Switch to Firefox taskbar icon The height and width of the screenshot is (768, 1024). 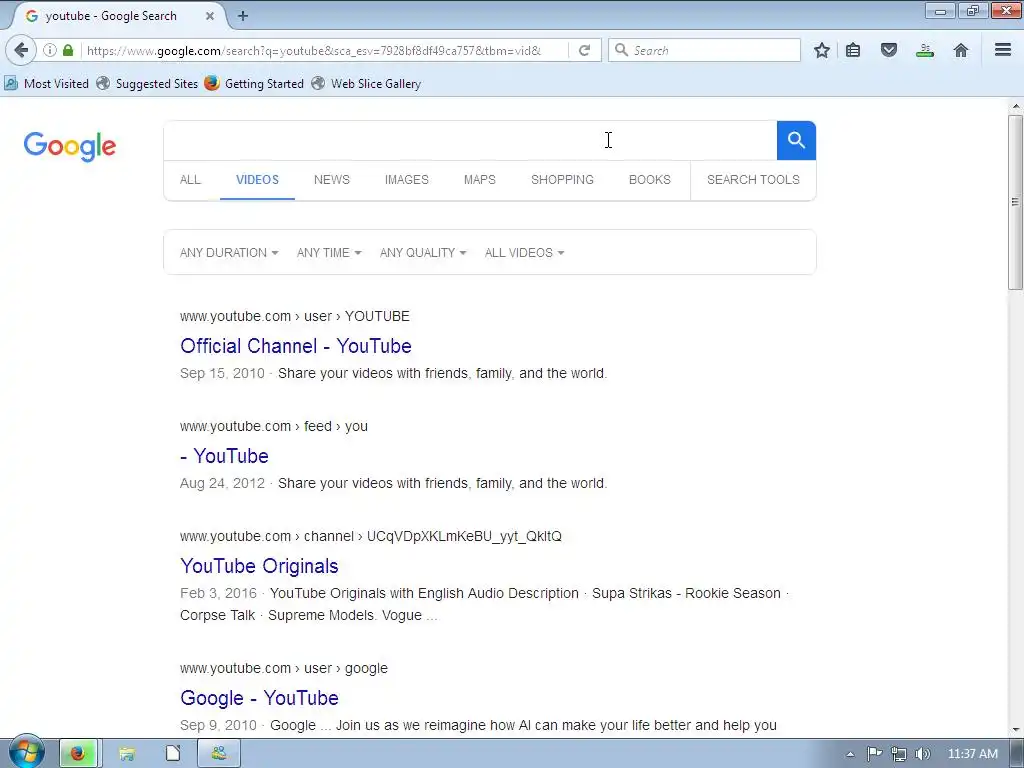click(x=78, y=754)
